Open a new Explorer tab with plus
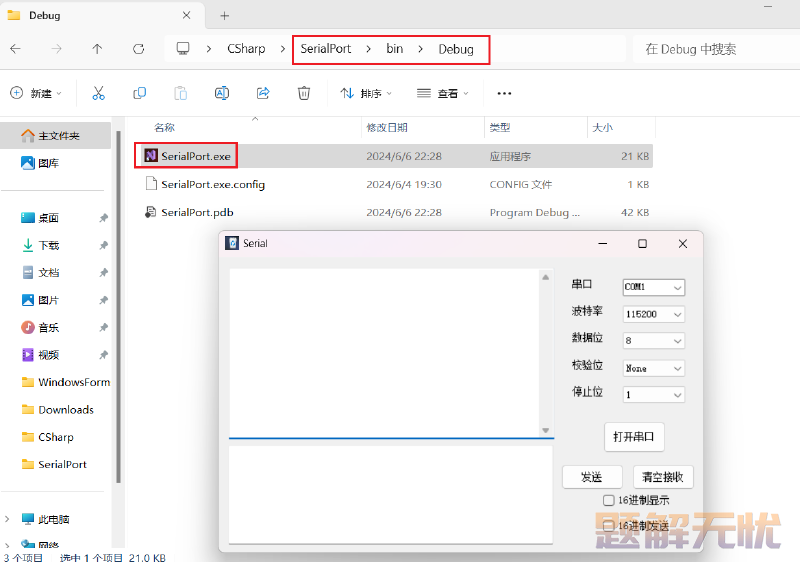Viewport: 800px width, 562px height. click(224, 16)
